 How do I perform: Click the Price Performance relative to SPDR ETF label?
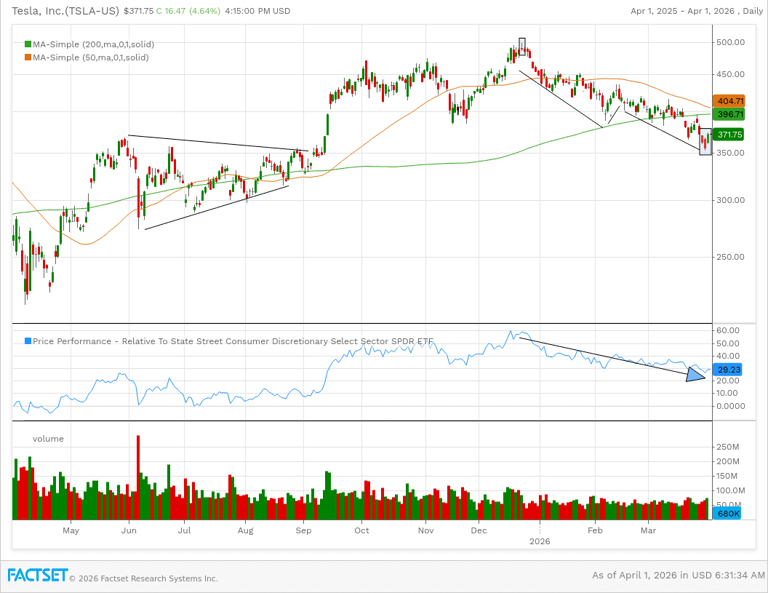click(x=233, y=341)
